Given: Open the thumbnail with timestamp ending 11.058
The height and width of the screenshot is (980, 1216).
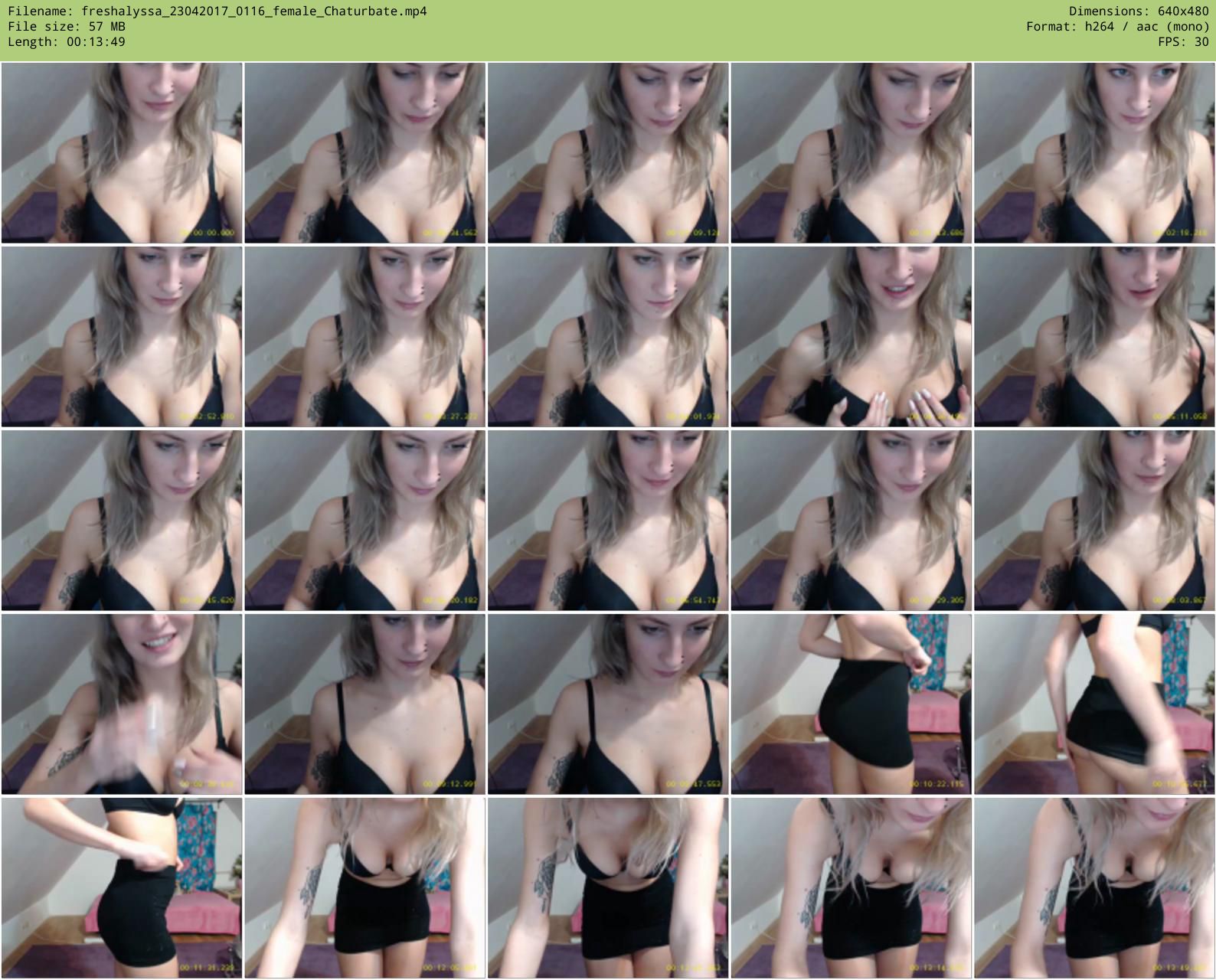Looking at the screenshot, I should coord(1094,337).
